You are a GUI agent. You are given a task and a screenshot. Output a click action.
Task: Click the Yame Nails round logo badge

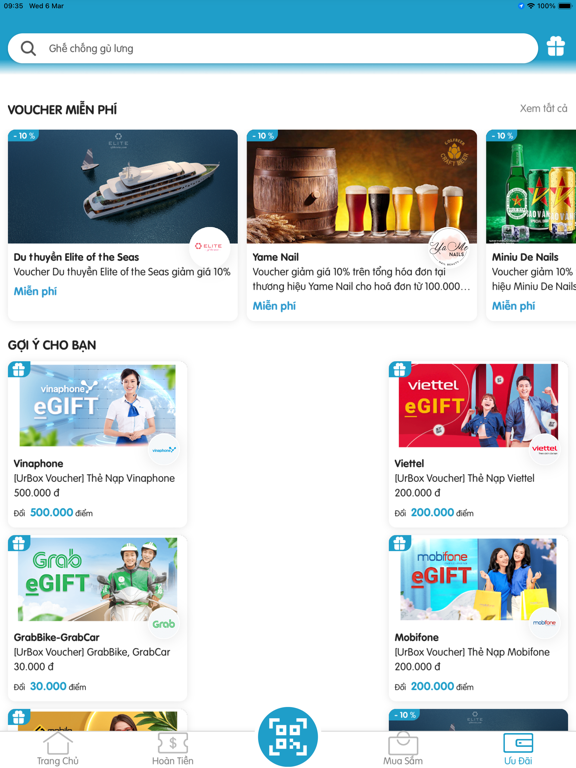pos(449,248)
